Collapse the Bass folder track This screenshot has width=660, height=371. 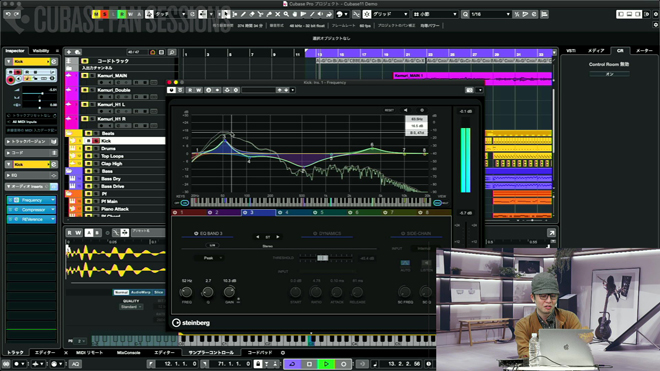69,171
